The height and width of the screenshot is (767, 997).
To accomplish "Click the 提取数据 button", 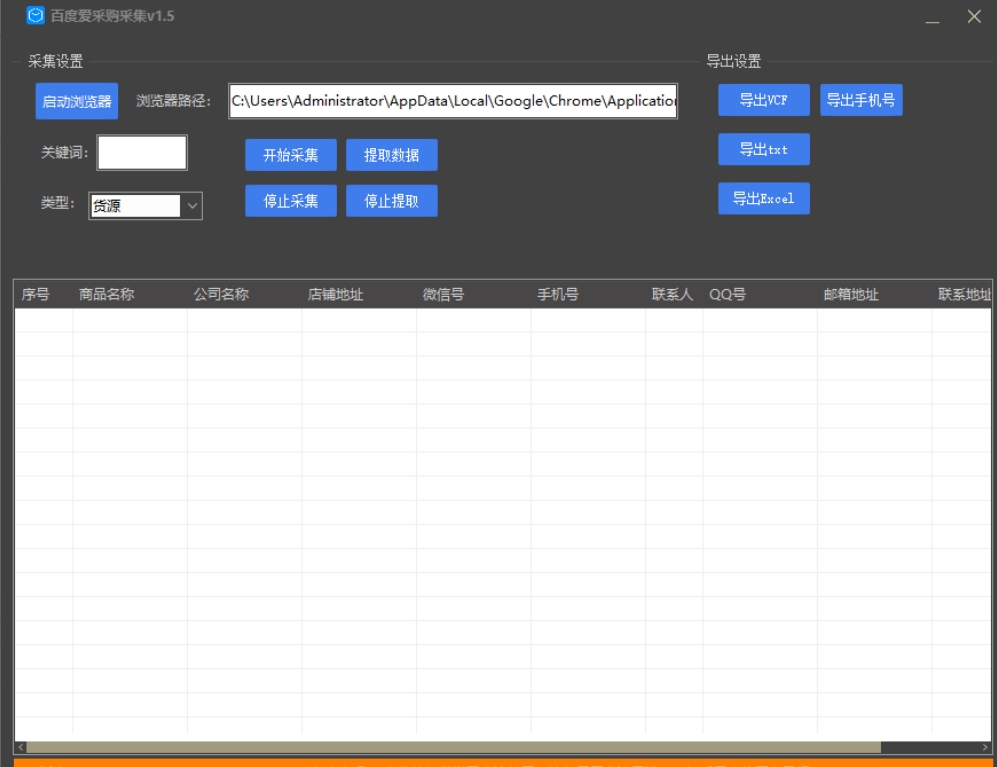I will point(392,155).
